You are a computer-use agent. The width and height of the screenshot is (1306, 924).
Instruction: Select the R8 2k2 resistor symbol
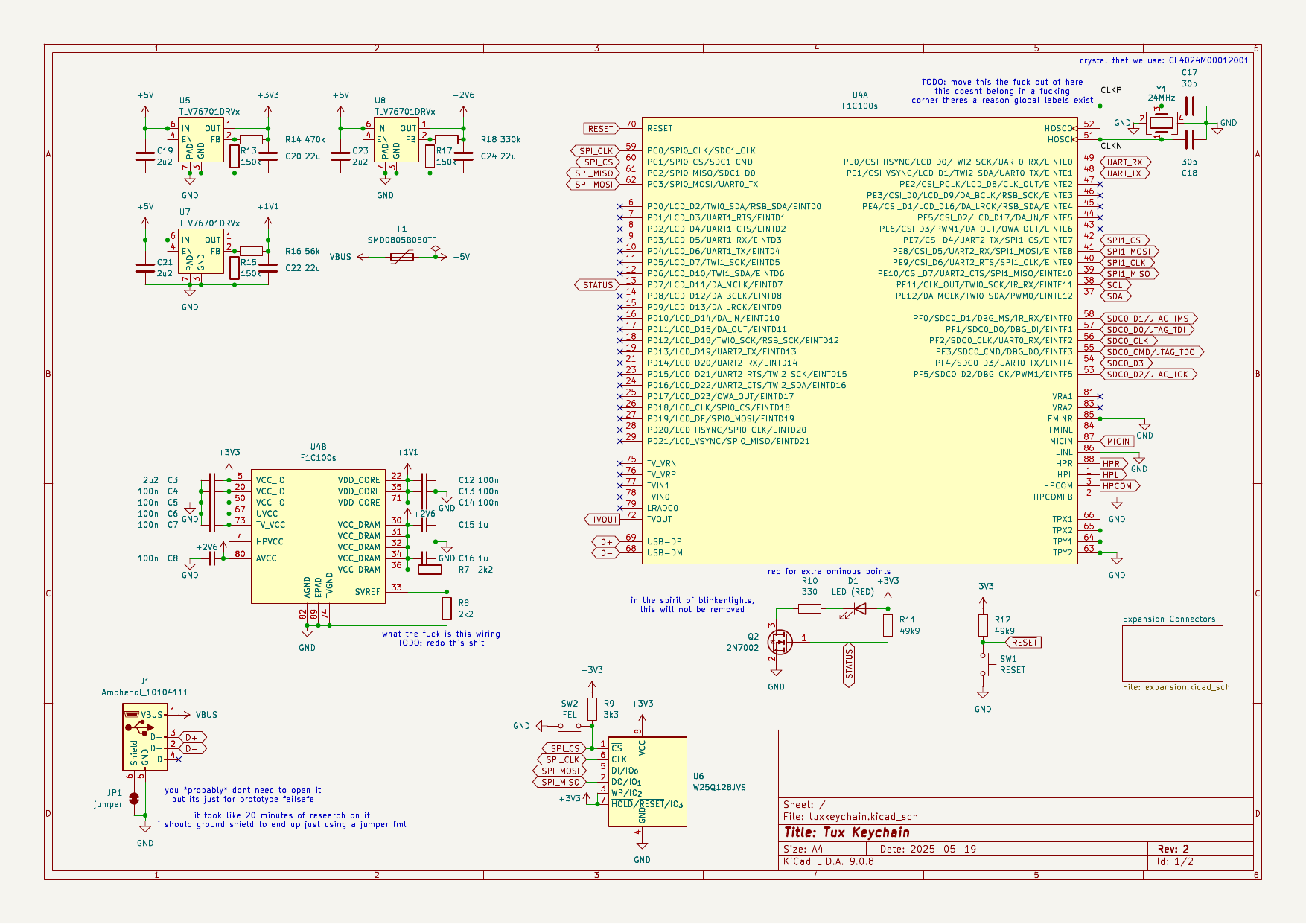pyautogui.click(x=447, y=609)
